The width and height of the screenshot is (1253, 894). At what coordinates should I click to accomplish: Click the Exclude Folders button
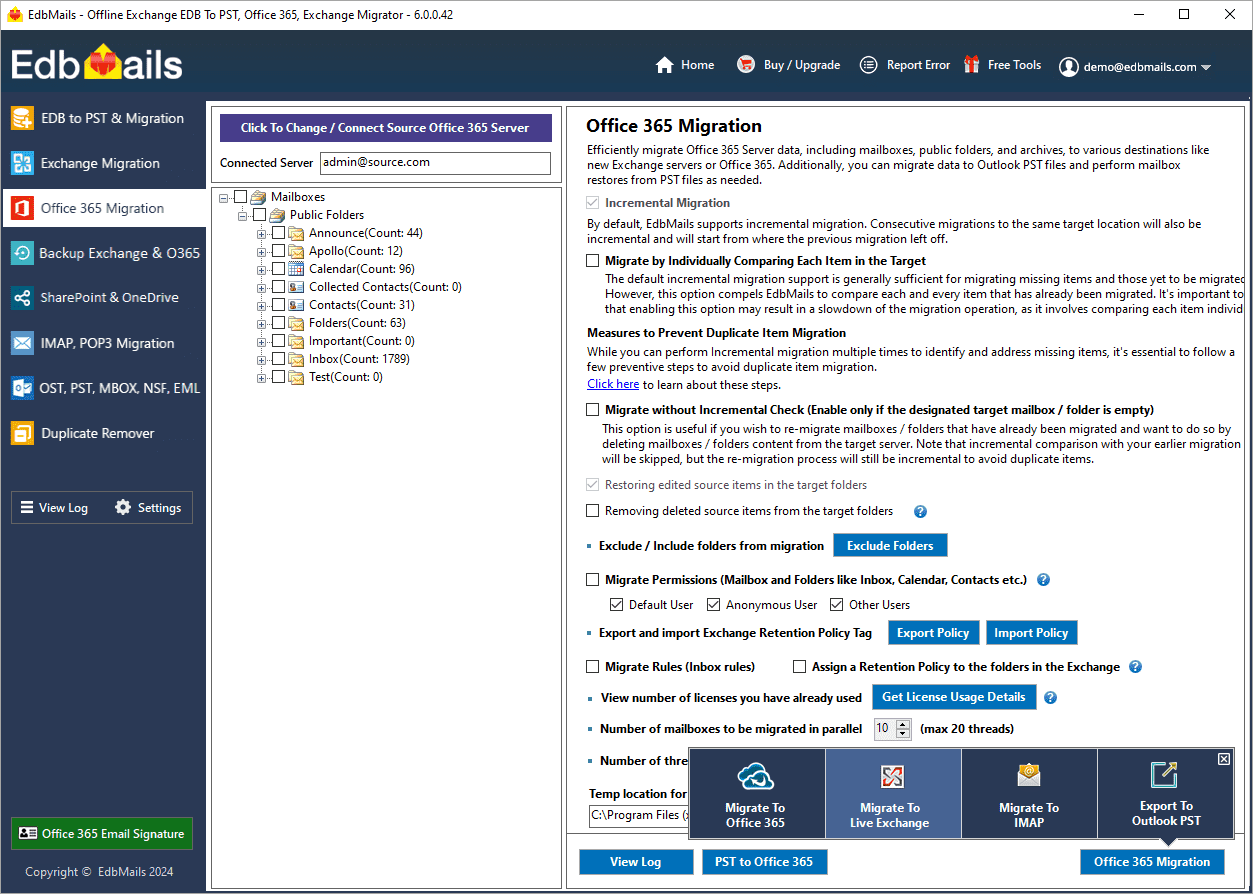(x=890, y=546)
